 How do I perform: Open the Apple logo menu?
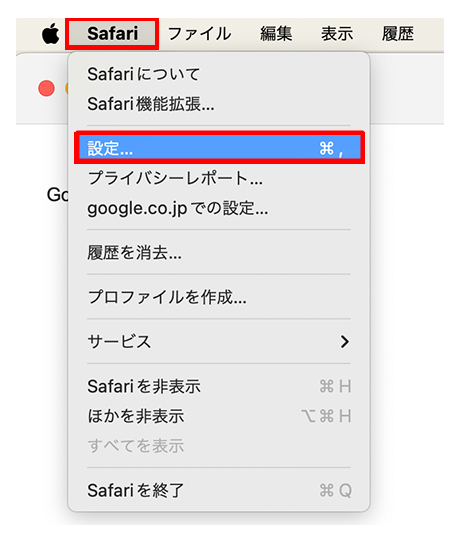50,34
